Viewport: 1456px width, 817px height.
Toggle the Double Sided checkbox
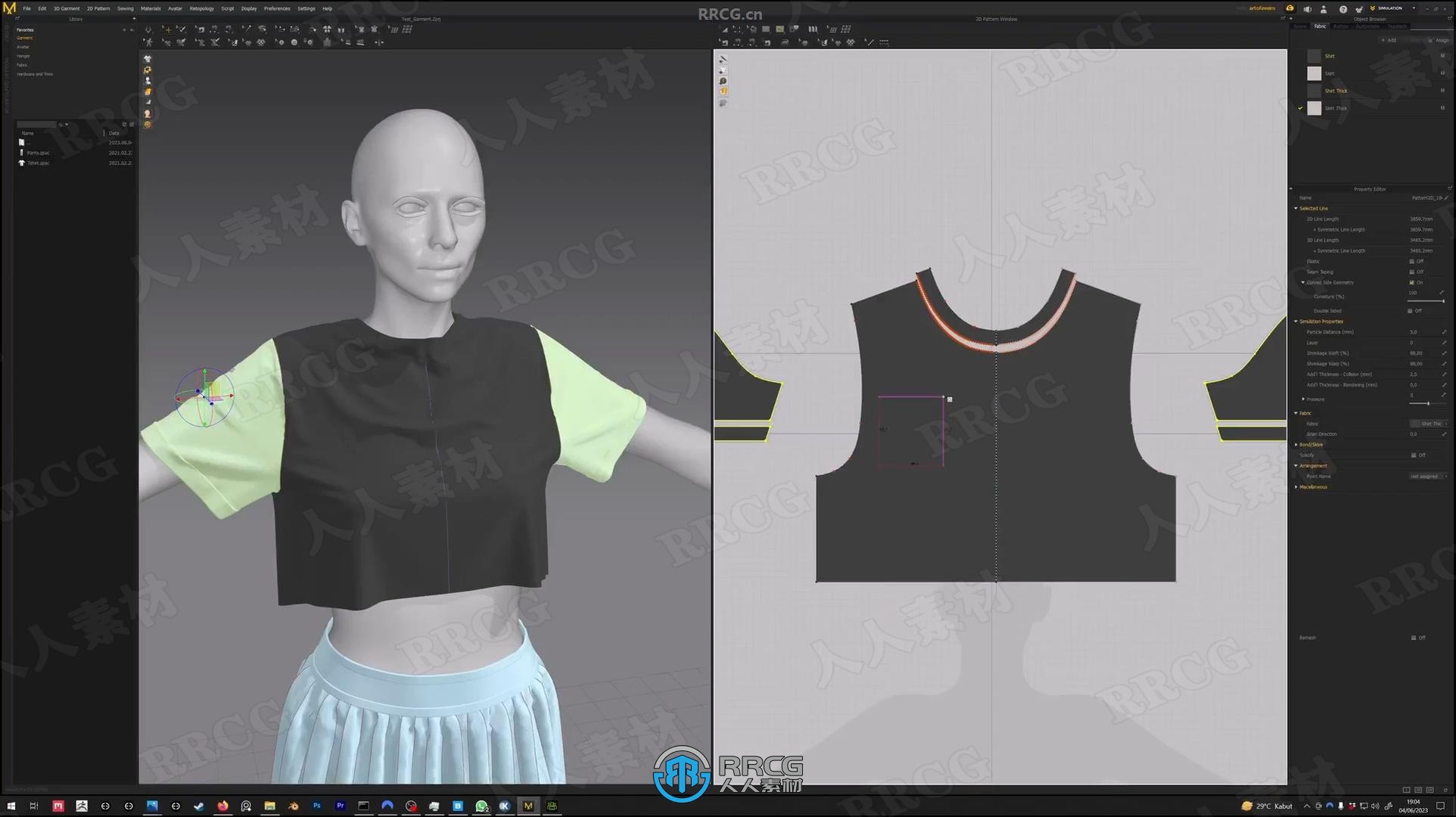(1410, 311)
